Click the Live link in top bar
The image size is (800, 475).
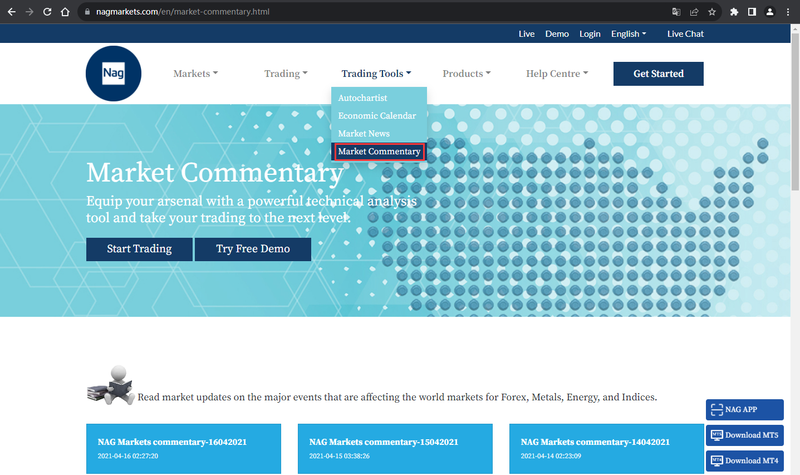pos(526,34)
